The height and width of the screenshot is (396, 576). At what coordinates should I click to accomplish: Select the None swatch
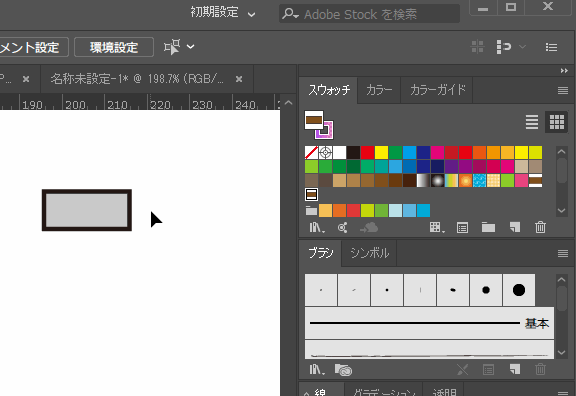pyautogui.click(x=312, y=152)
